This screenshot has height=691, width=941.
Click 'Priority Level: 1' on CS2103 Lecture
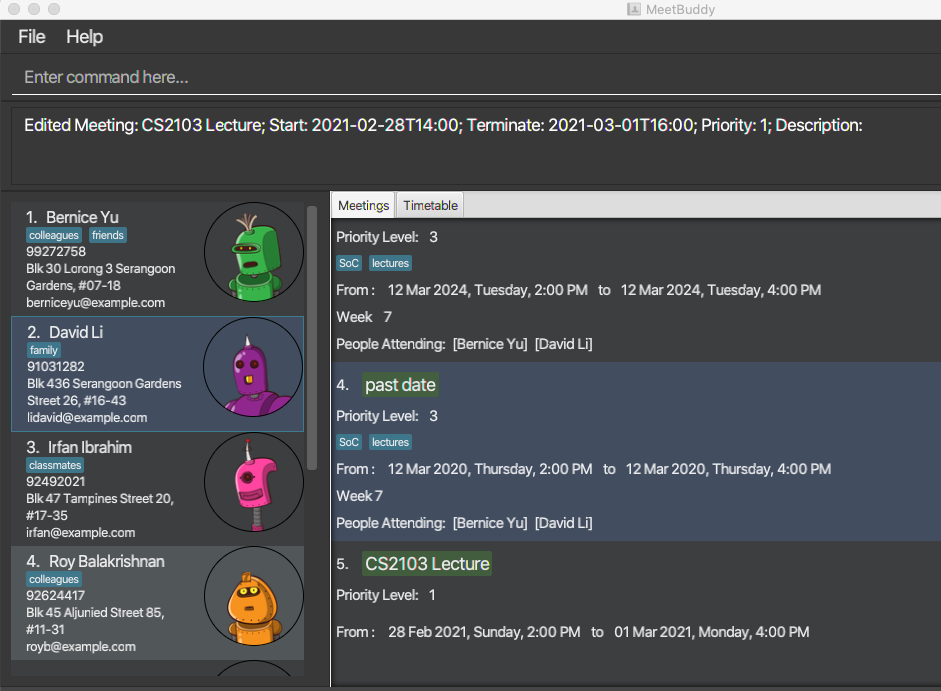coord(386,595)
